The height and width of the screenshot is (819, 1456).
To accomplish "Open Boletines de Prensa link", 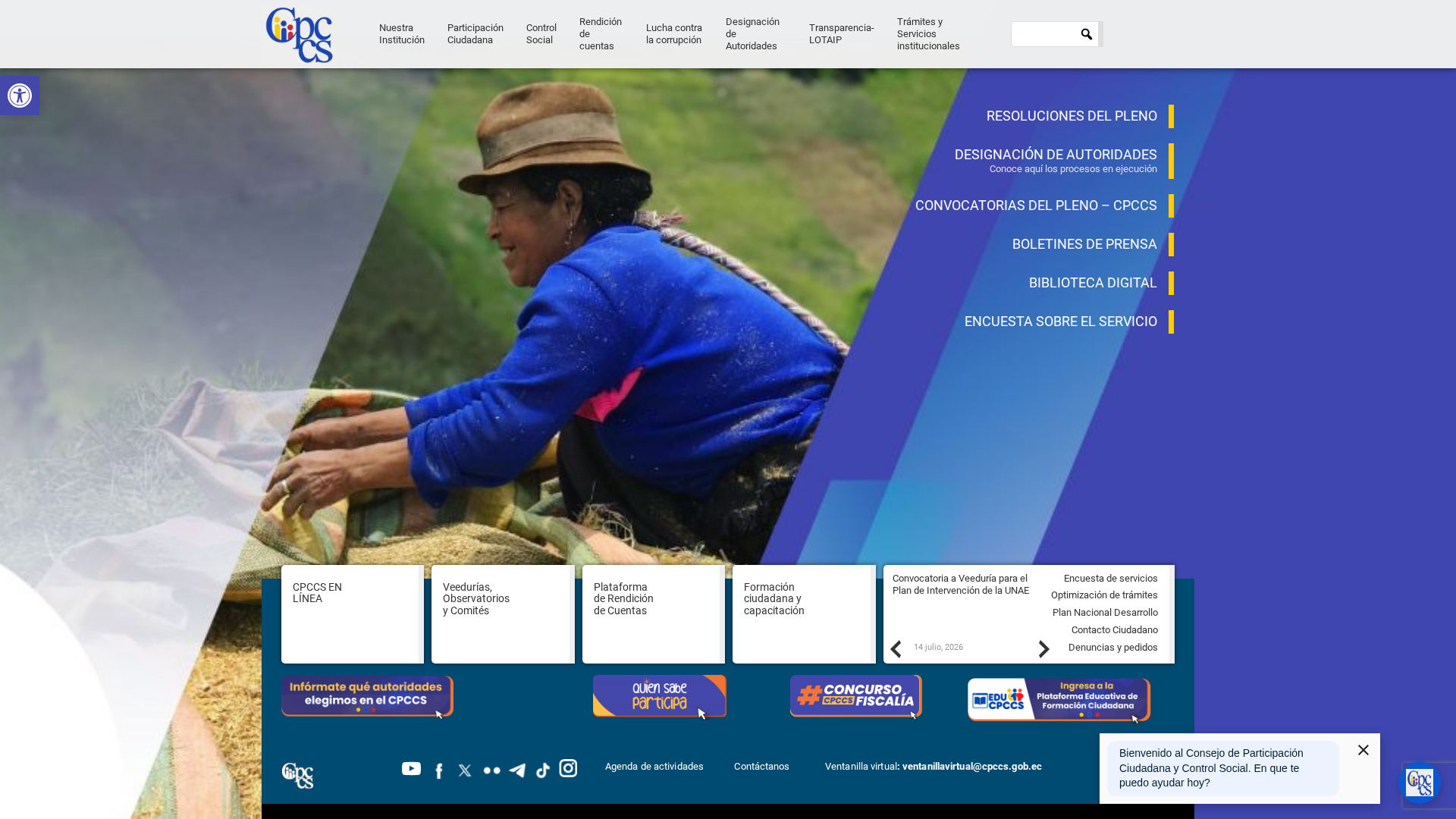I will pos(1084,244).
